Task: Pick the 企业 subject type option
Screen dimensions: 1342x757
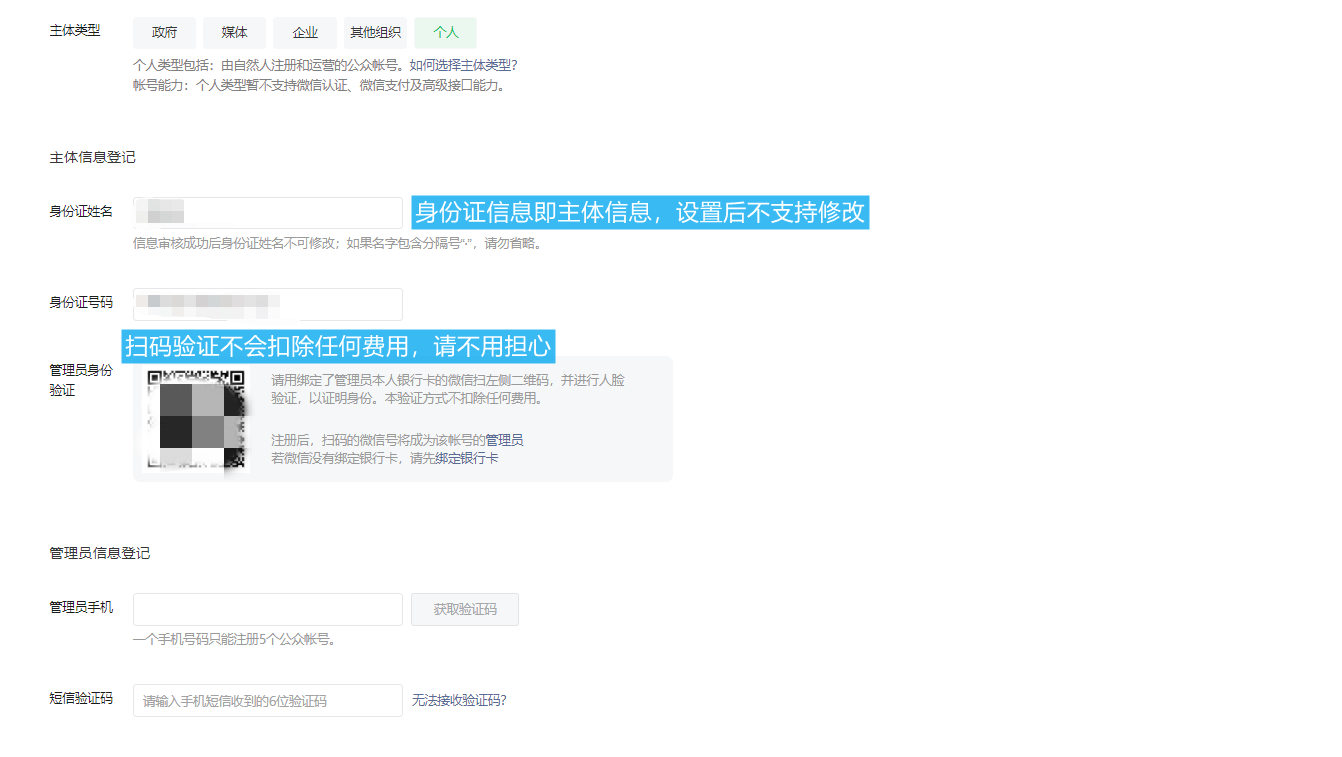Action: [x=305, y=33]
